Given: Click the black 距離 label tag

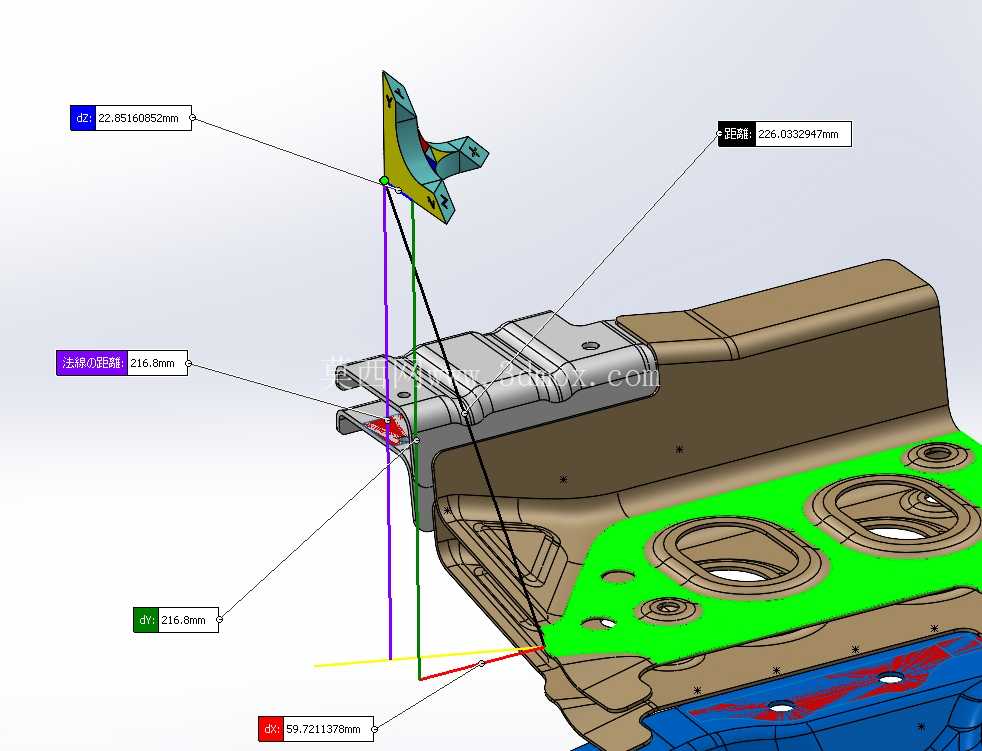Looking at the screenshot, I should (737, 134).
